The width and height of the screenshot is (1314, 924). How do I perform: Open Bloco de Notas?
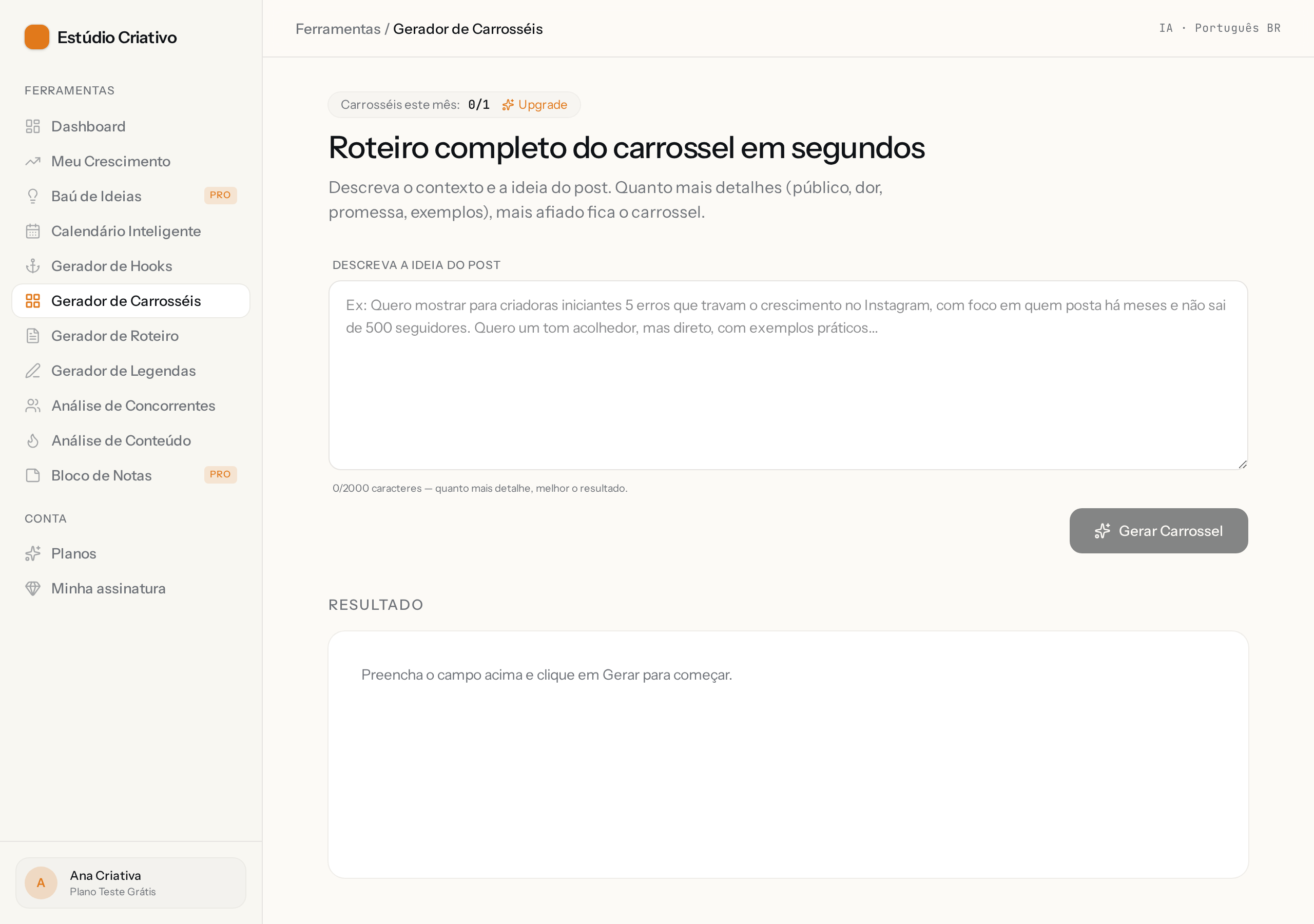tap(131, 476)
